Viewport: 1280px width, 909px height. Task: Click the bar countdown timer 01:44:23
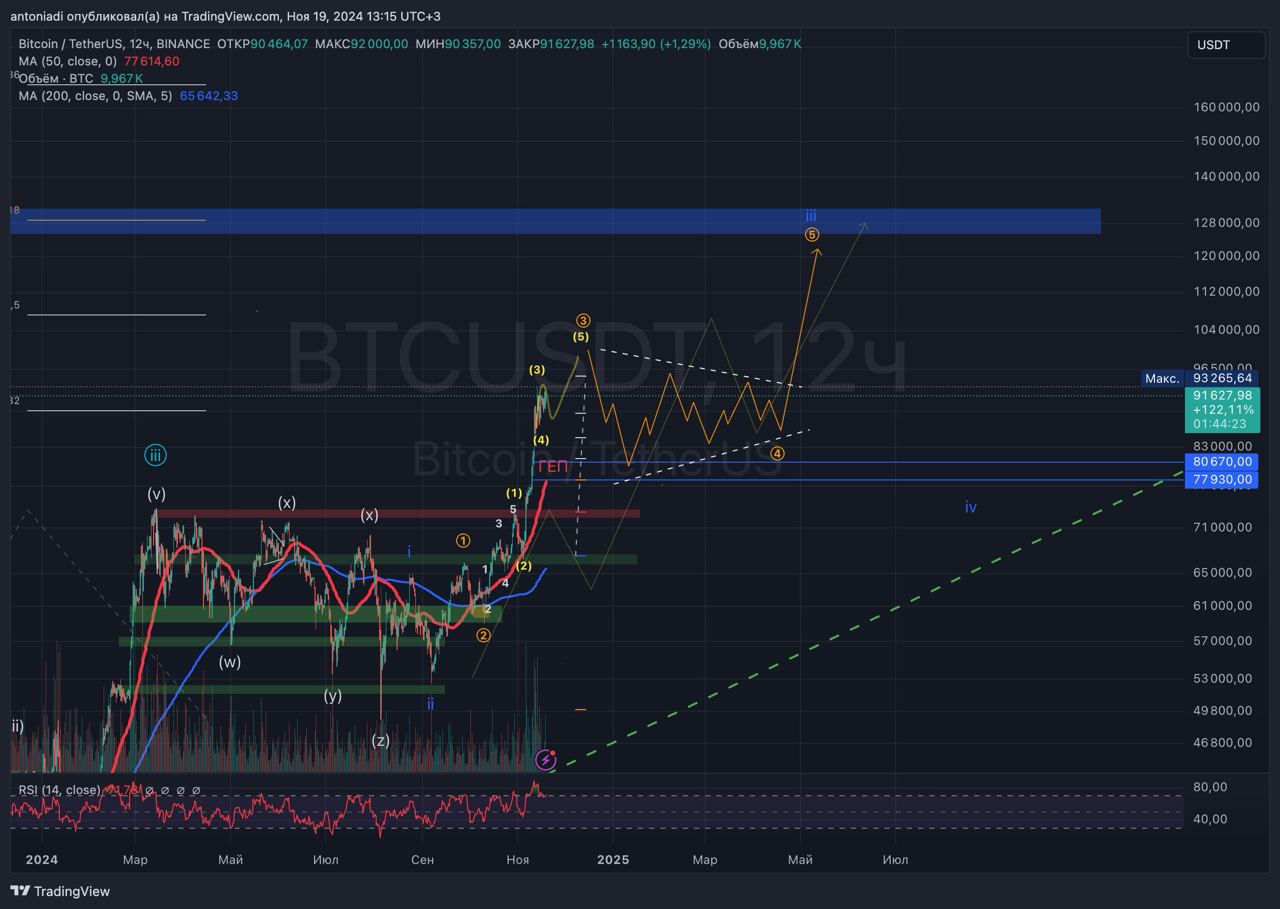(1221, 424)
